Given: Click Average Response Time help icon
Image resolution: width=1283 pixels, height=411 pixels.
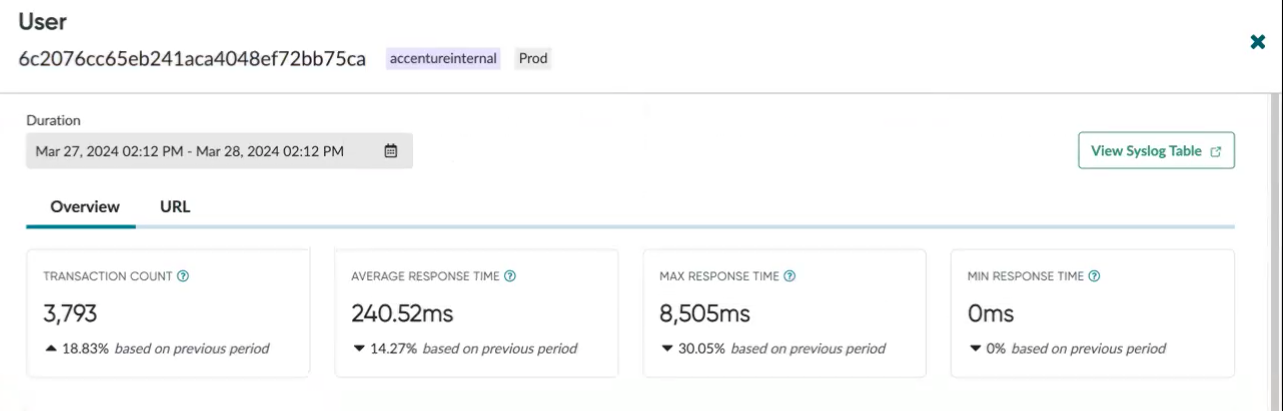Looking at the screenshot, I should (510, 276).
